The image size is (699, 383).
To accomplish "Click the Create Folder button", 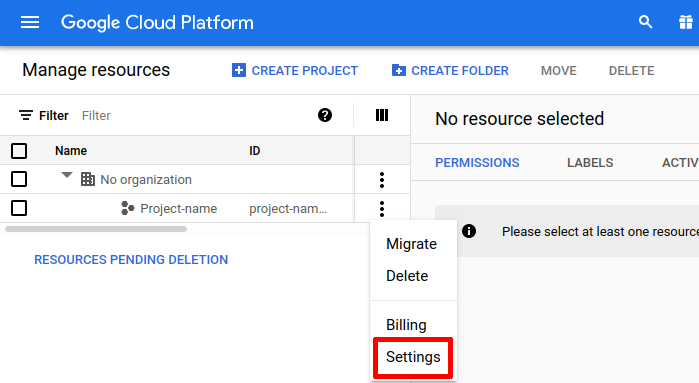I will (x=450, y=70).
